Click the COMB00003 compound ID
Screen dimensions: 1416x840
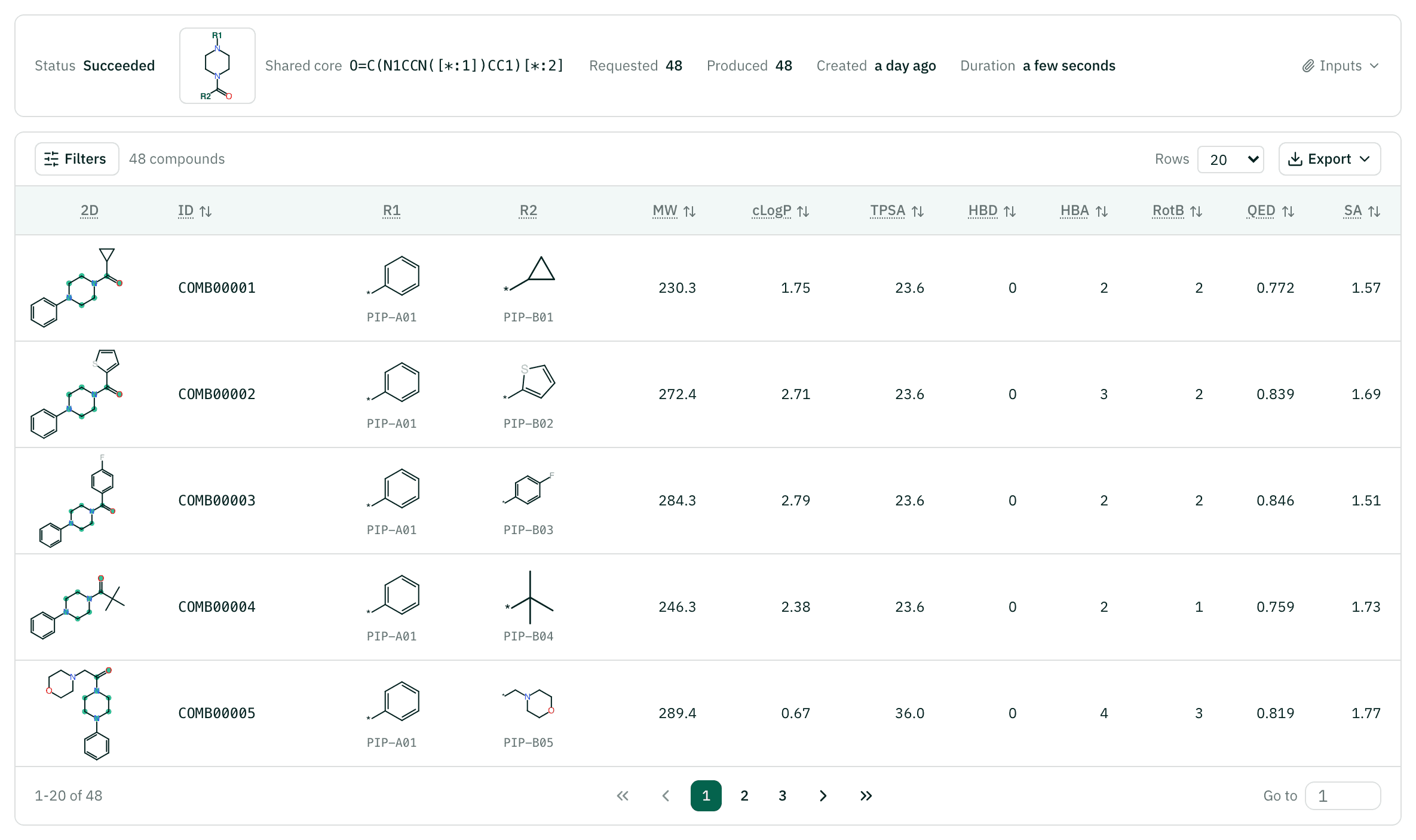coord(217,501)
